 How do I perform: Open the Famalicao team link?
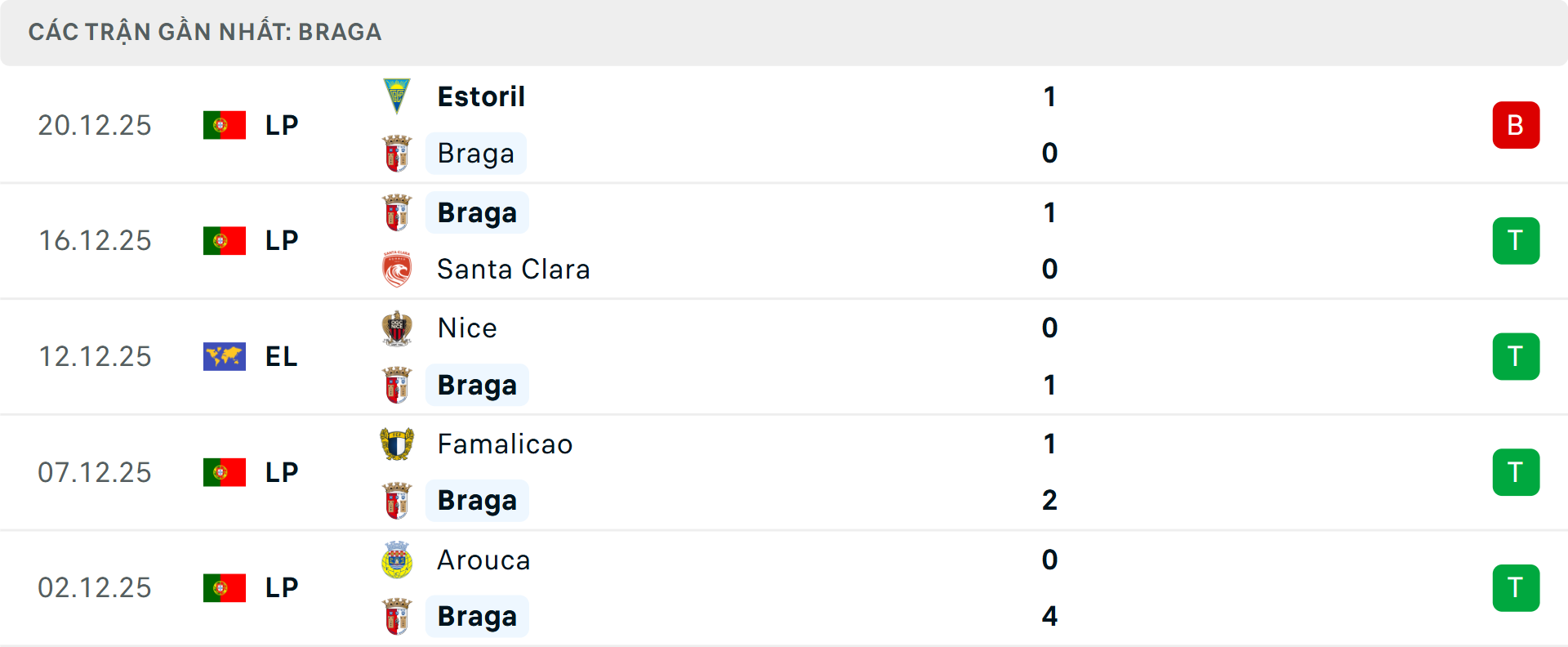505,444
